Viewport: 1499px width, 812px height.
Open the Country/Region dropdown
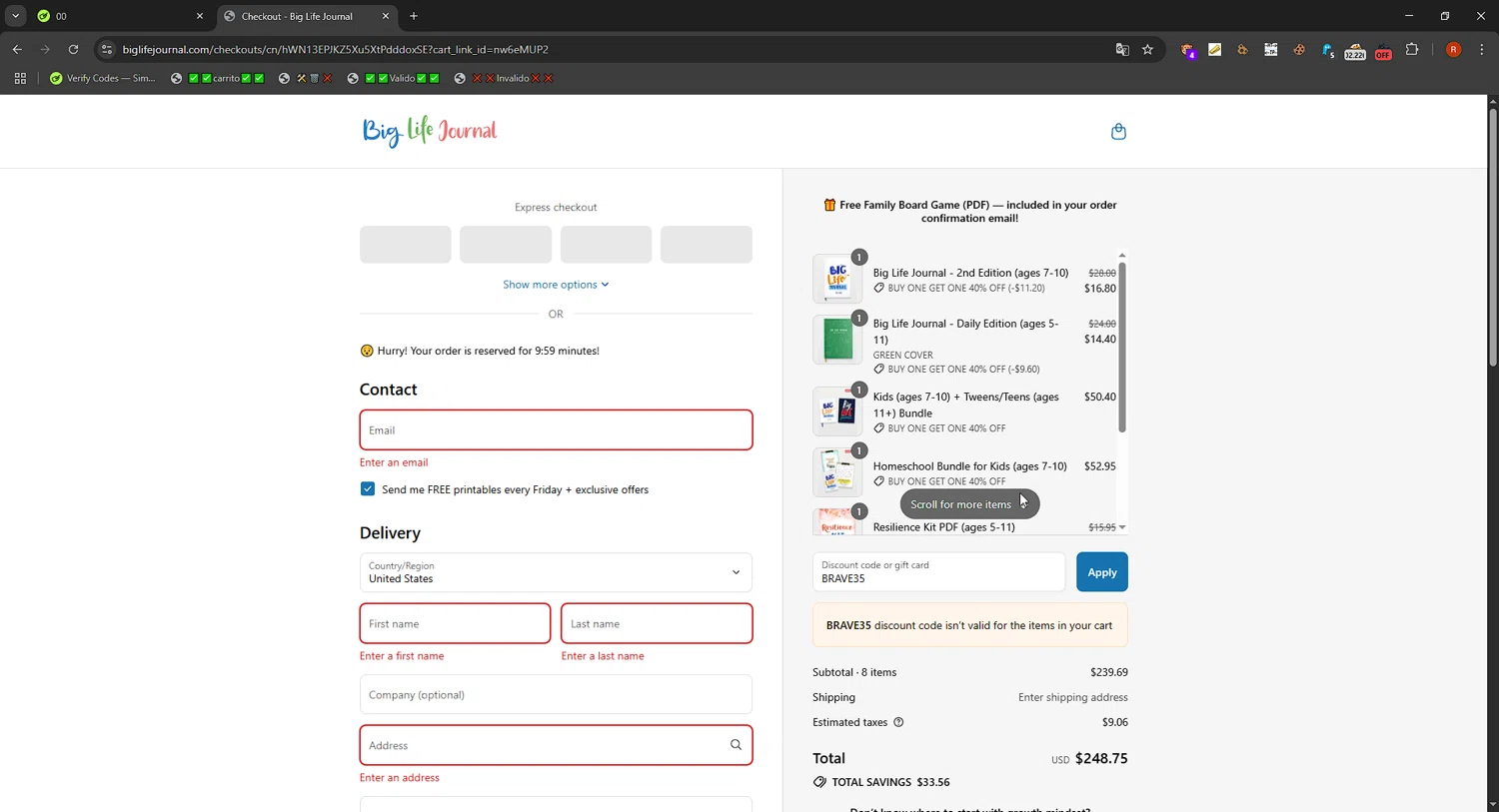point(556,572)
